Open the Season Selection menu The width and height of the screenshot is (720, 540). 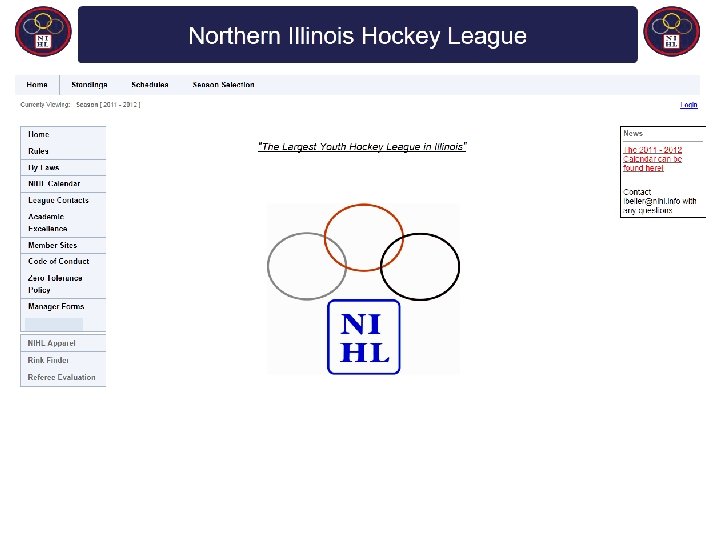[224, 84]
